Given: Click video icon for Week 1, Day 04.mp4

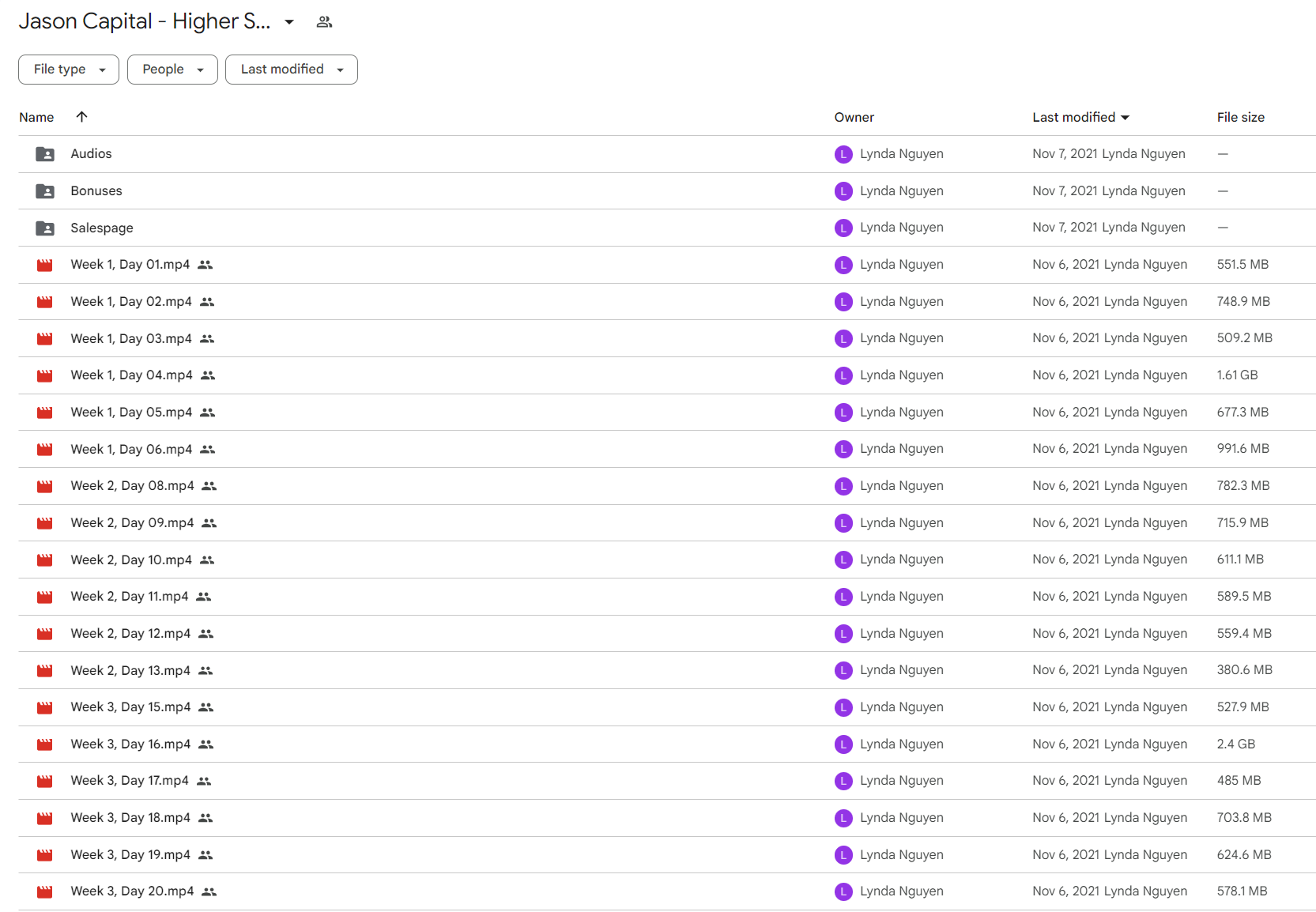Looking at the screenshot, I should pos(45,375).
